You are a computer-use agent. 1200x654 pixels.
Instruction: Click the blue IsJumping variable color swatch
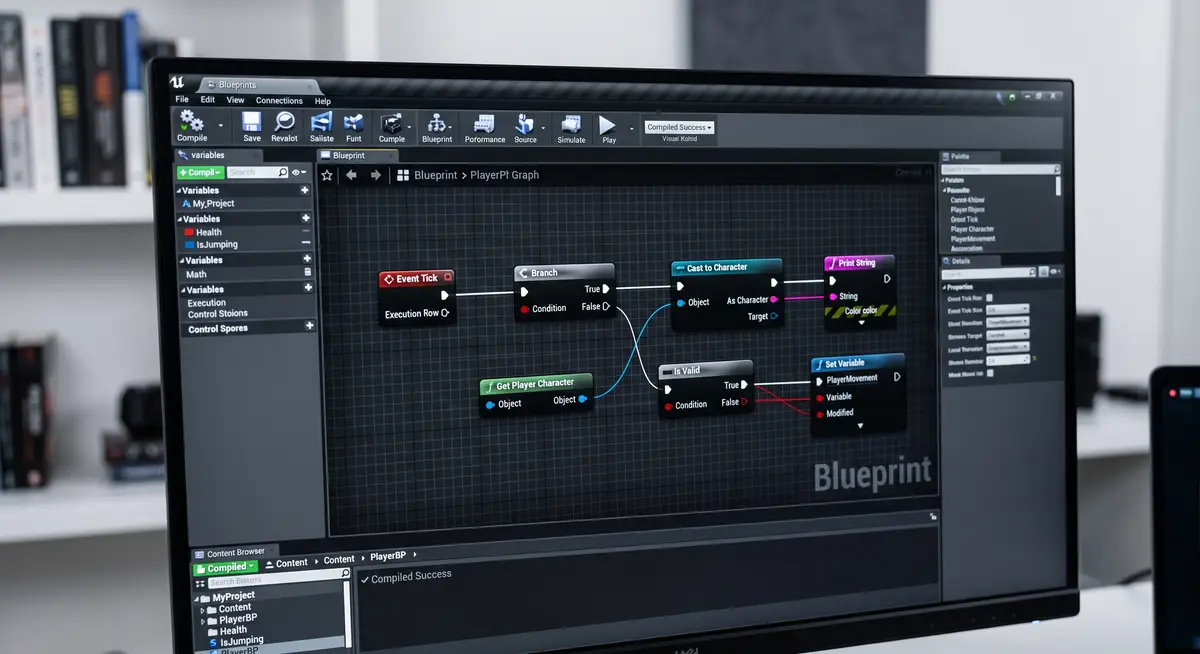(x=188, y=244)
